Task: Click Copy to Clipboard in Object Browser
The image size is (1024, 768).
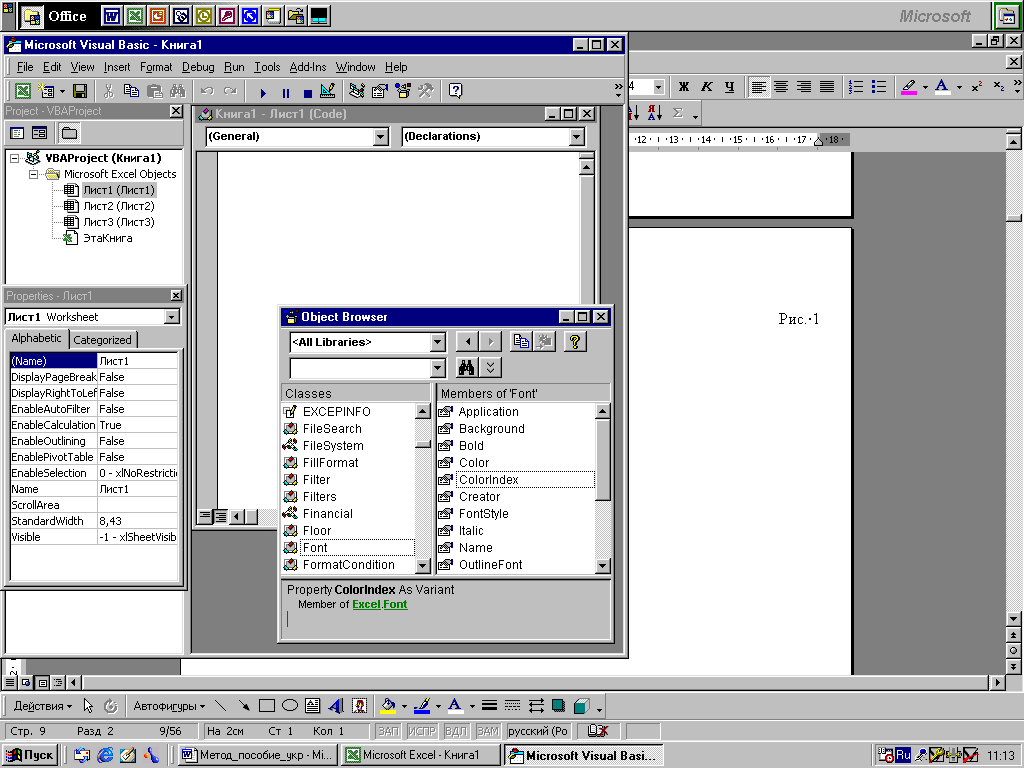Action: tap(520, 342)
